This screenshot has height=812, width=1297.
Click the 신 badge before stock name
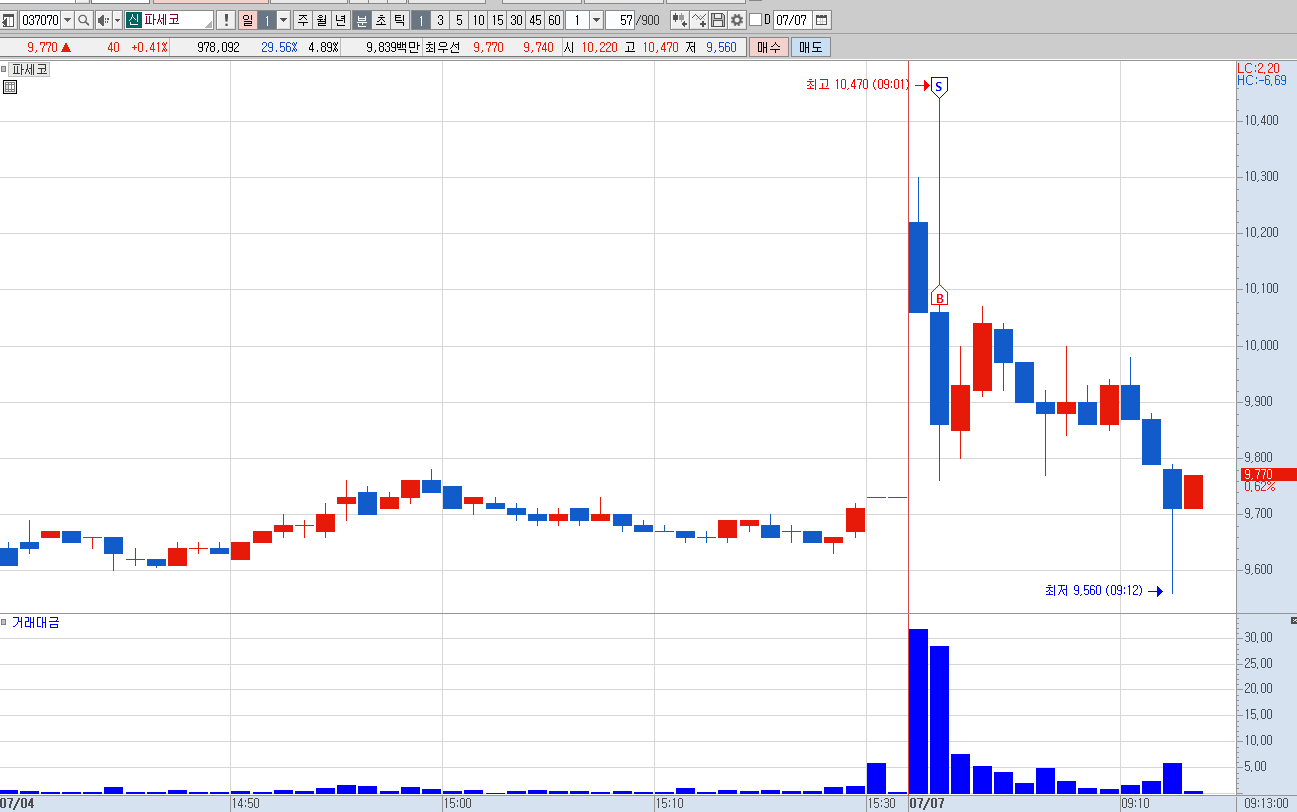pyautogui.click(x=133, y=20)
